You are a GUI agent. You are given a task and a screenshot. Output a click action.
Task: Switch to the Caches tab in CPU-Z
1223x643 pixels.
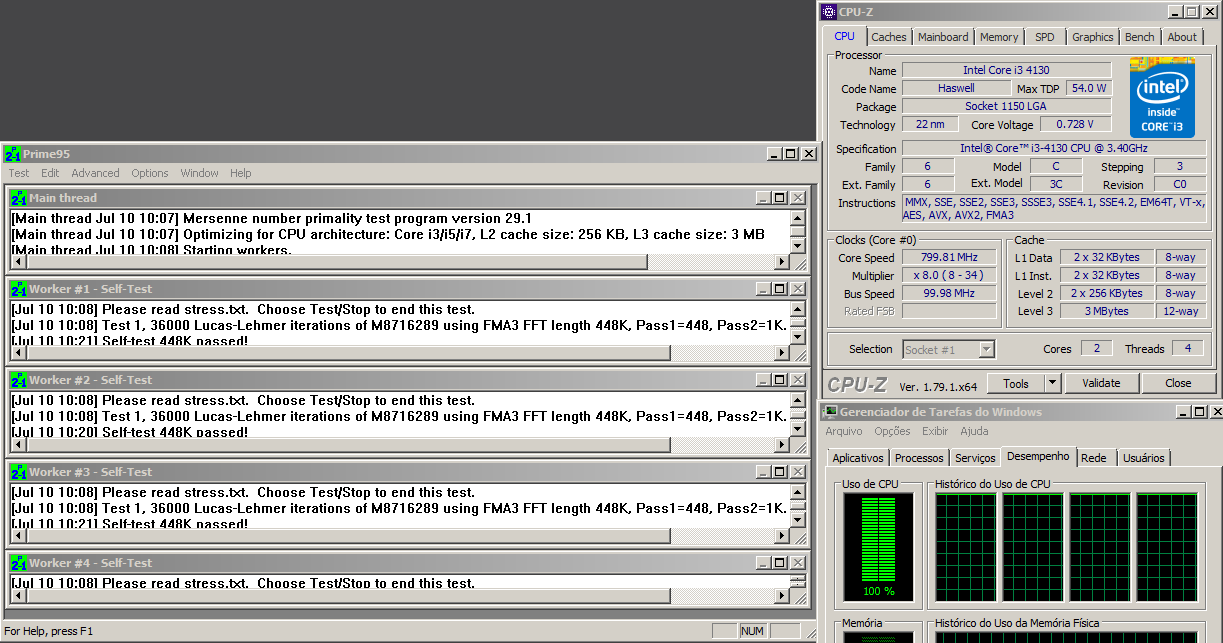888,37
